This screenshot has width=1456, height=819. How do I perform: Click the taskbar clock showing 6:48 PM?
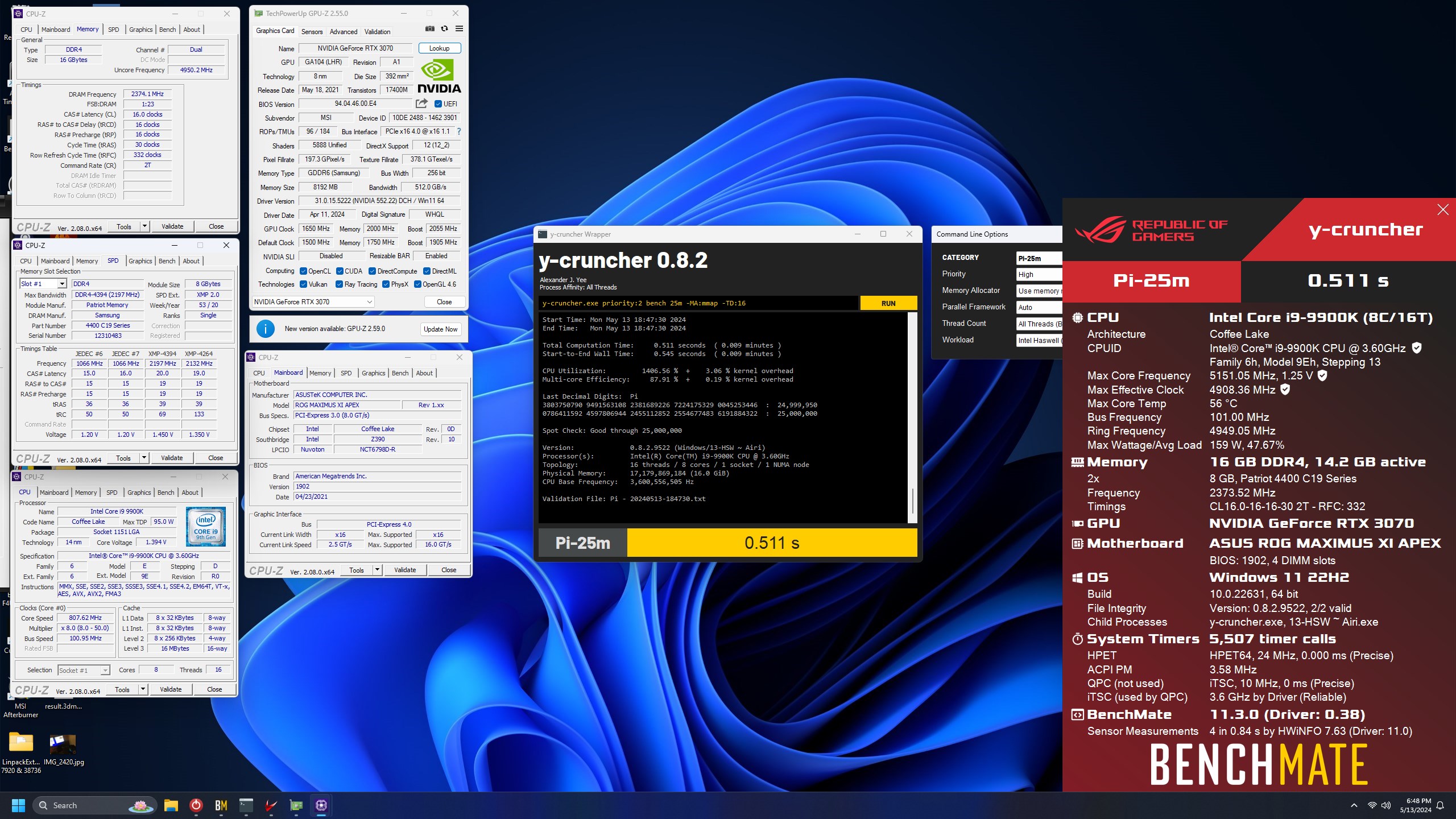(x=1415, y=805)
